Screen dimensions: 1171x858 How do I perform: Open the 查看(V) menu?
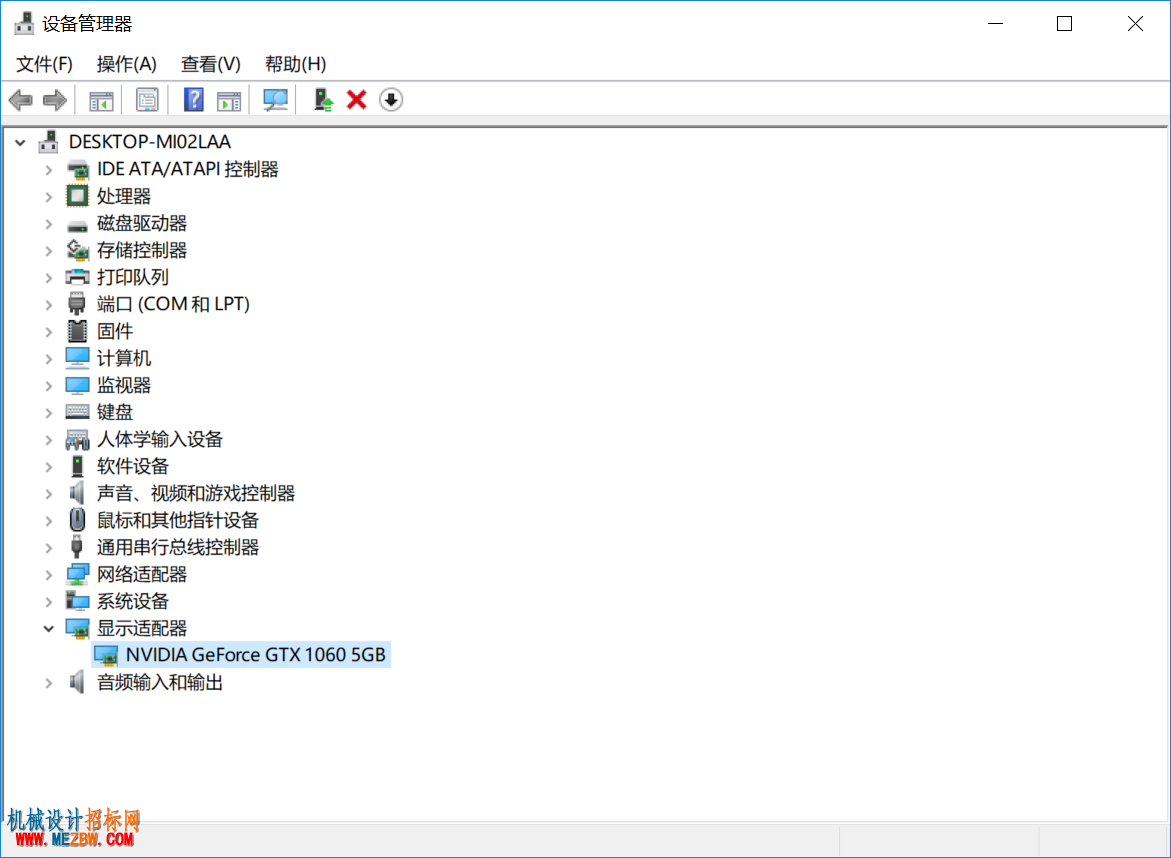point(211,64)
